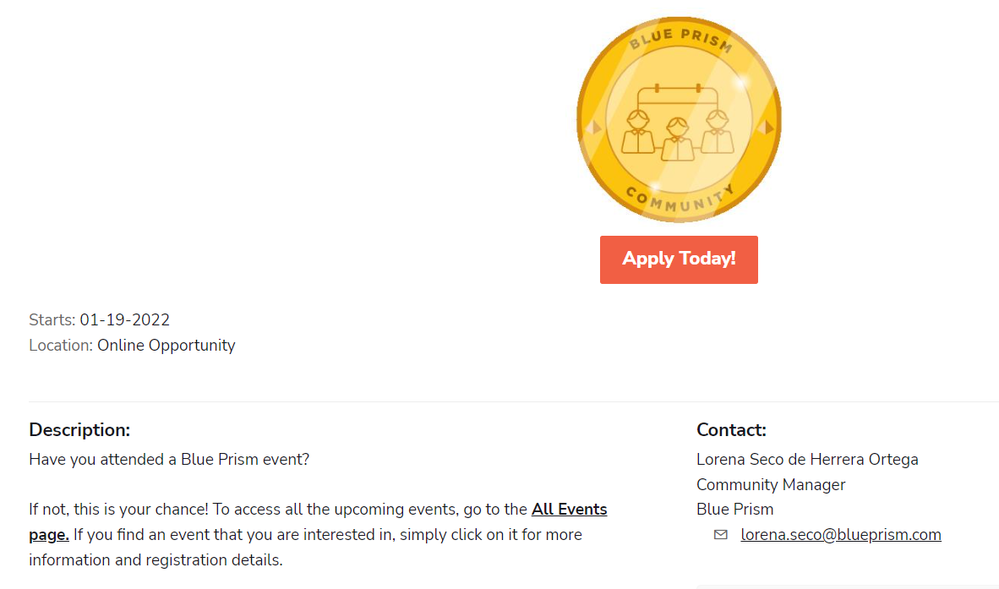Select the middle person figure in badge
This screenshot has height=589, width=999.
click(x=679, y=140)
